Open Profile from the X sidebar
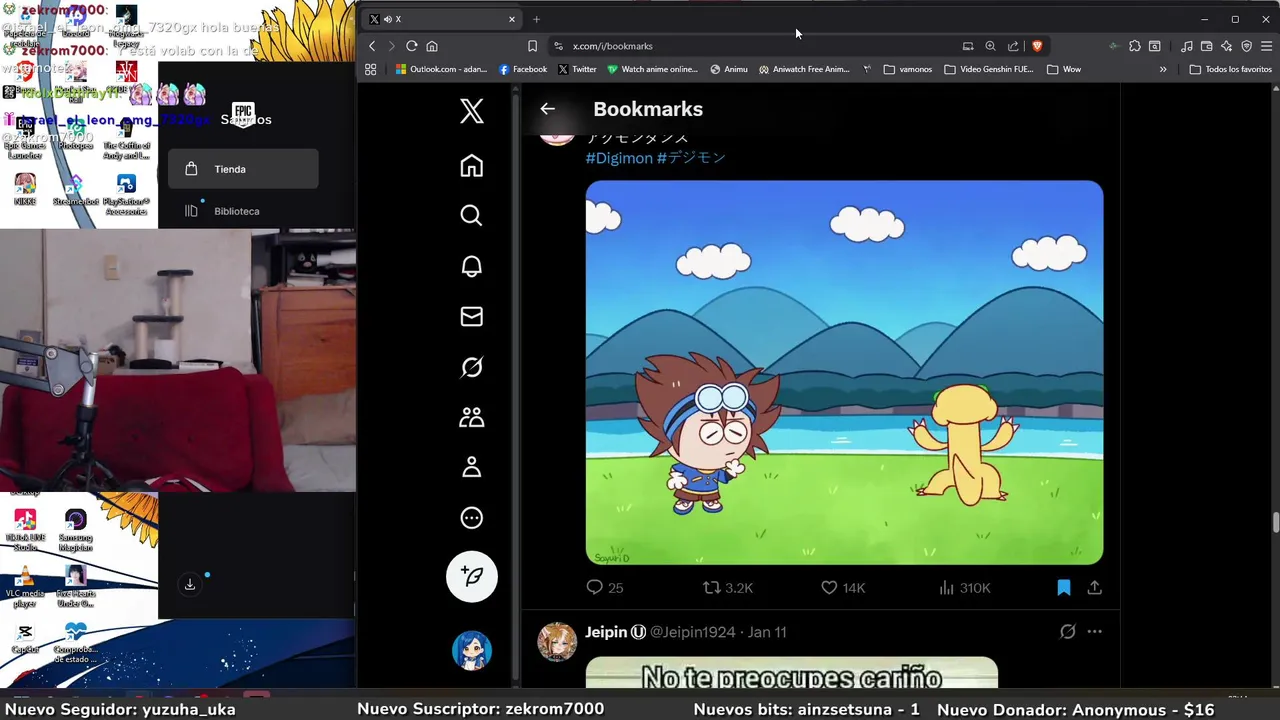This screenshot has height=720, width=1280. [471, 467]
